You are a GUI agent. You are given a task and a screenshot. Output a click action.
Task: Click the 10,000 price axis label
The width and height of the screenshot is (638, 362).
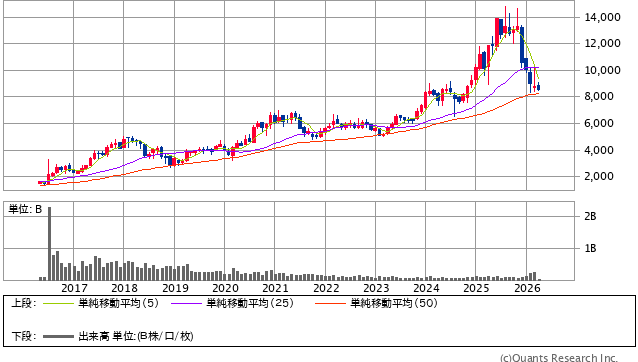click(602, 70)
